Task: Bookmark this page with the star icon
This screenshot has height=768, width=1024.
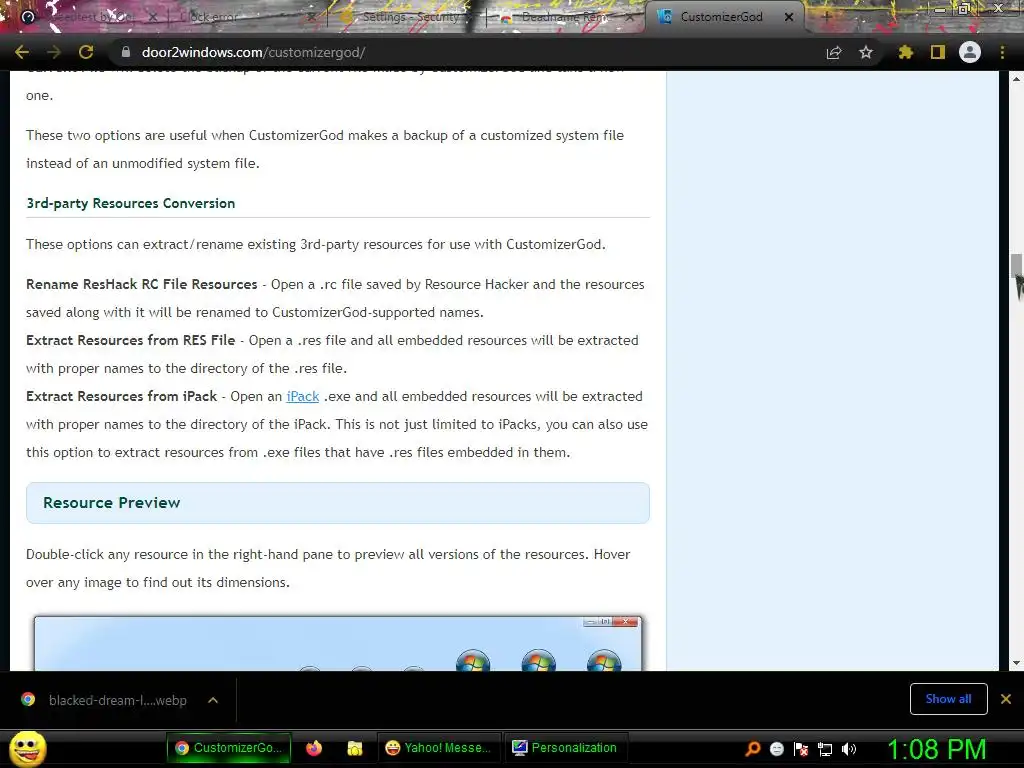Action: click(x=866, y=52)
